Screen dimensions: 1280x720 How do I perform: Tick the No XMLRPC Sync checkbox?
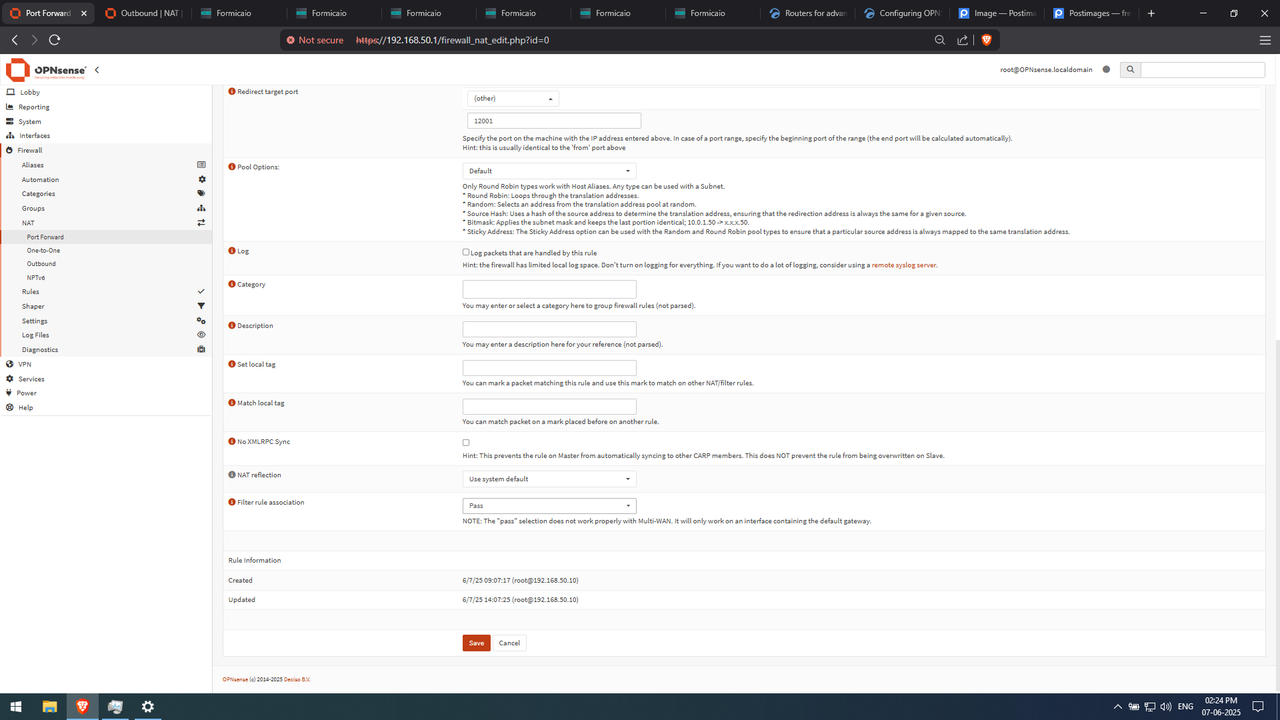[x=466, y=442]
